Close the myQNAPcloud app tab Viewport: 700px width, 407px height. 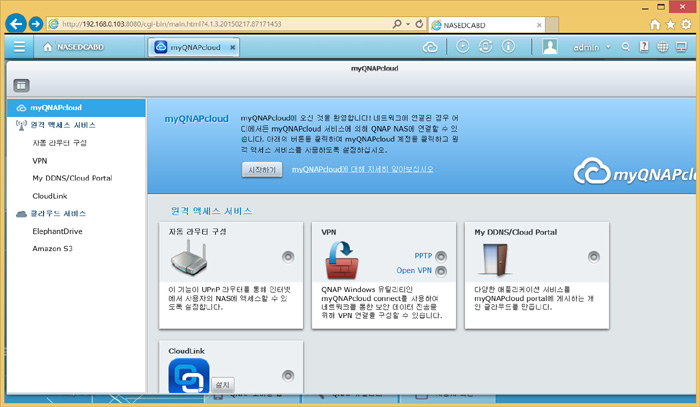pyautogui.click(x=233, y=47)
